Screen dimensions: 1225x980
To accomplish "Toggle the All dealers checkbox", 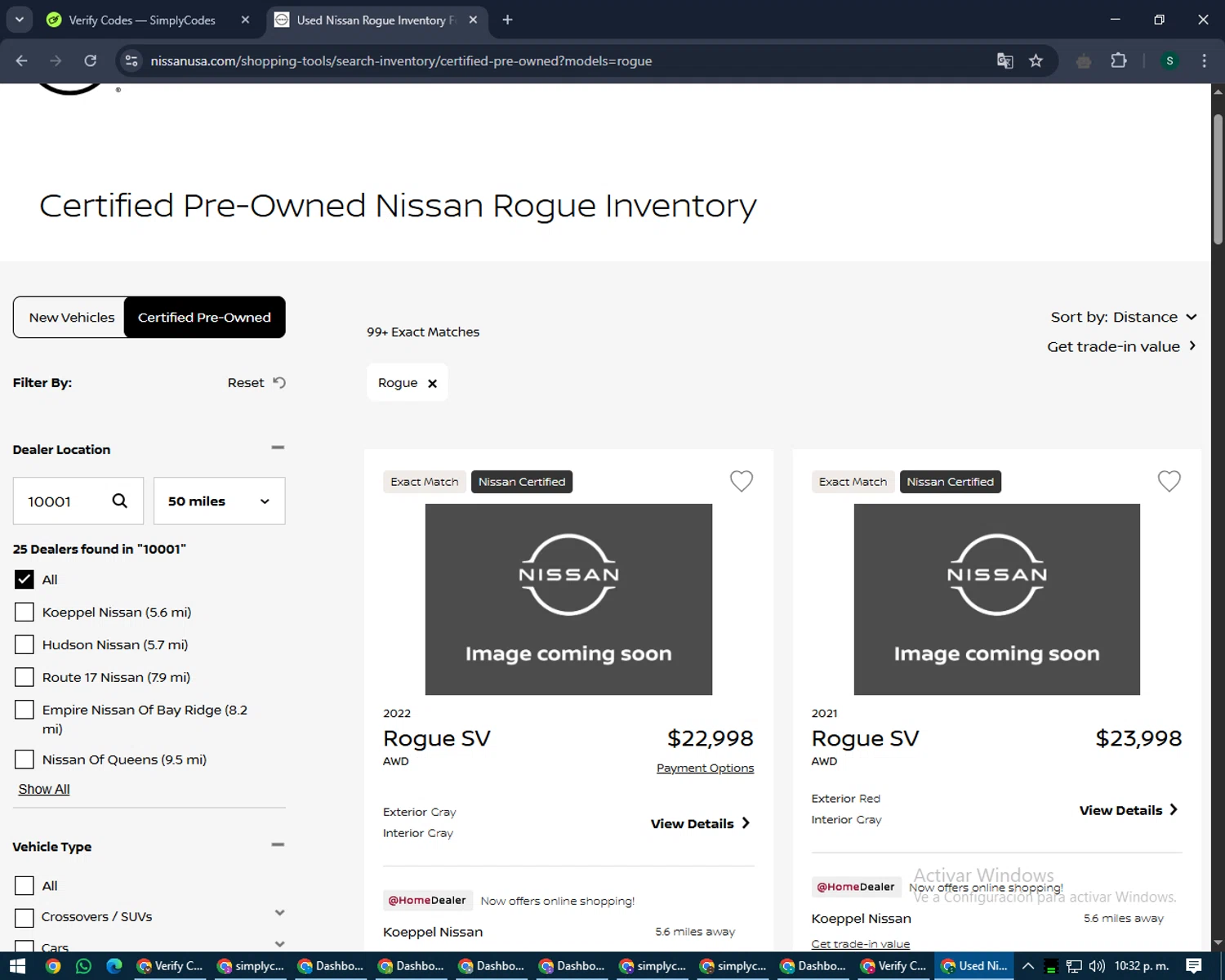I will [x=24, y=579].
